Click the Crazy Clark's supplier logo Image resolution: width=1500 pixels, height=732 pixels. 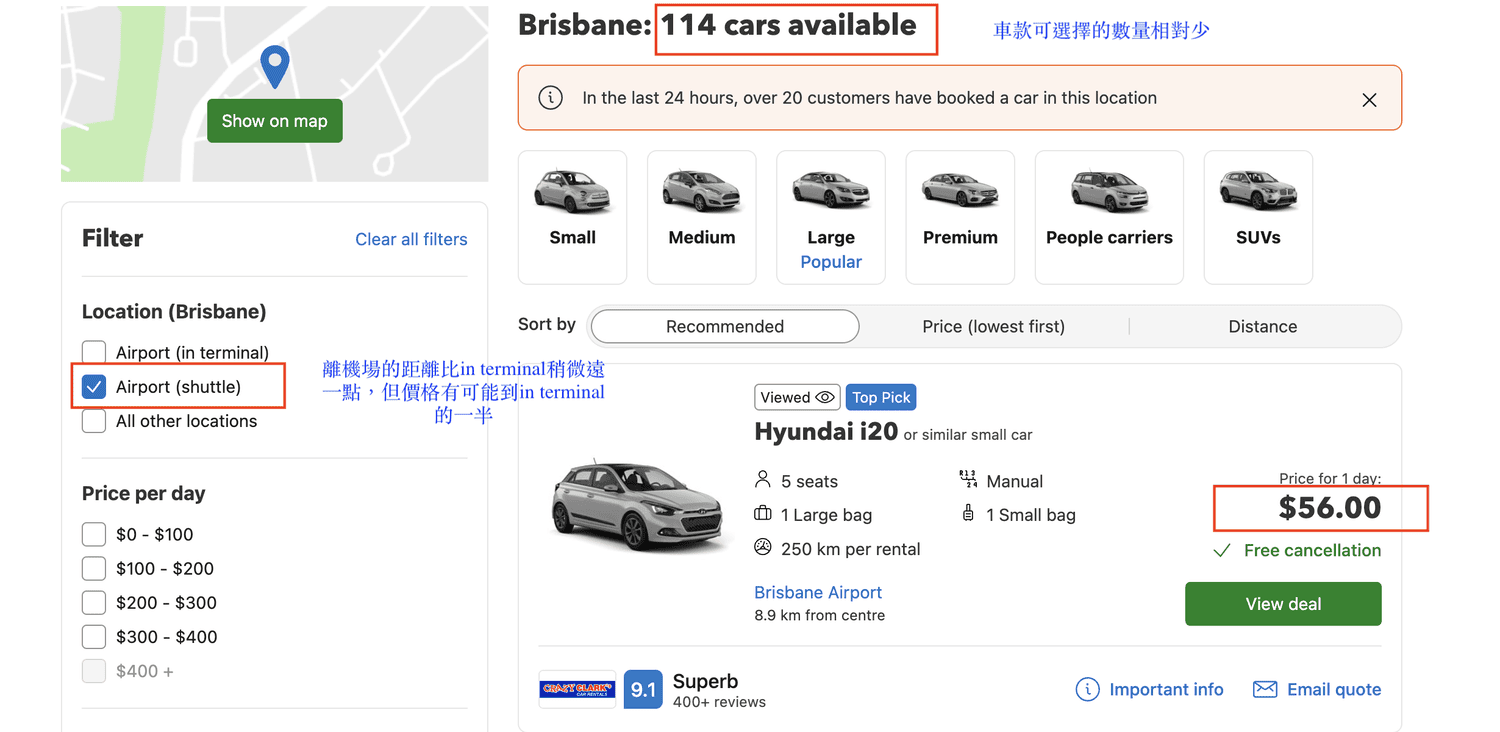[577, 689]
